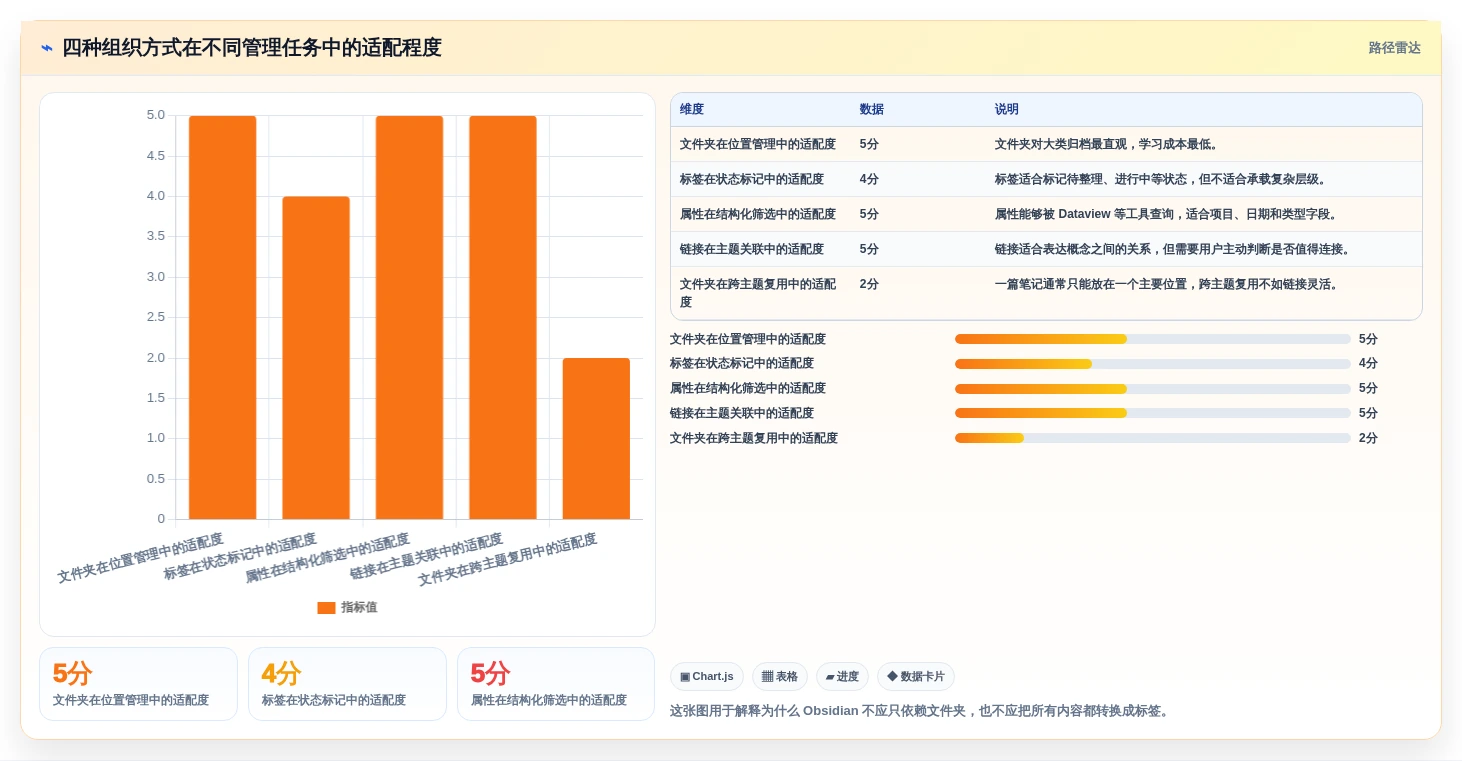Image resolution: width=1462 pixels, height=761 pixels.
Task: Click progress bar for 属性在结构化筛选中的适配度
Action: 1152,389
